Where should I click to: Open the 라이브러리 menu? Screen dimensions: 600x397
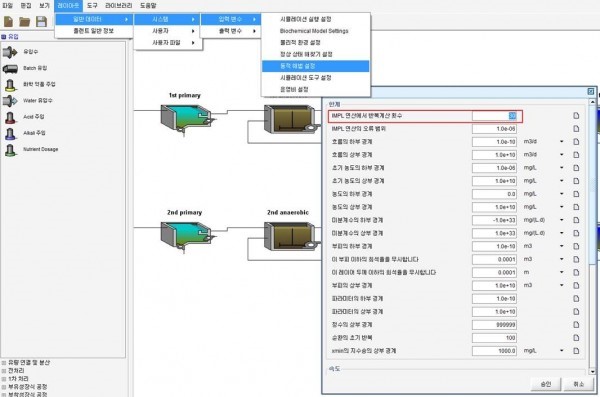pos(119,5)
